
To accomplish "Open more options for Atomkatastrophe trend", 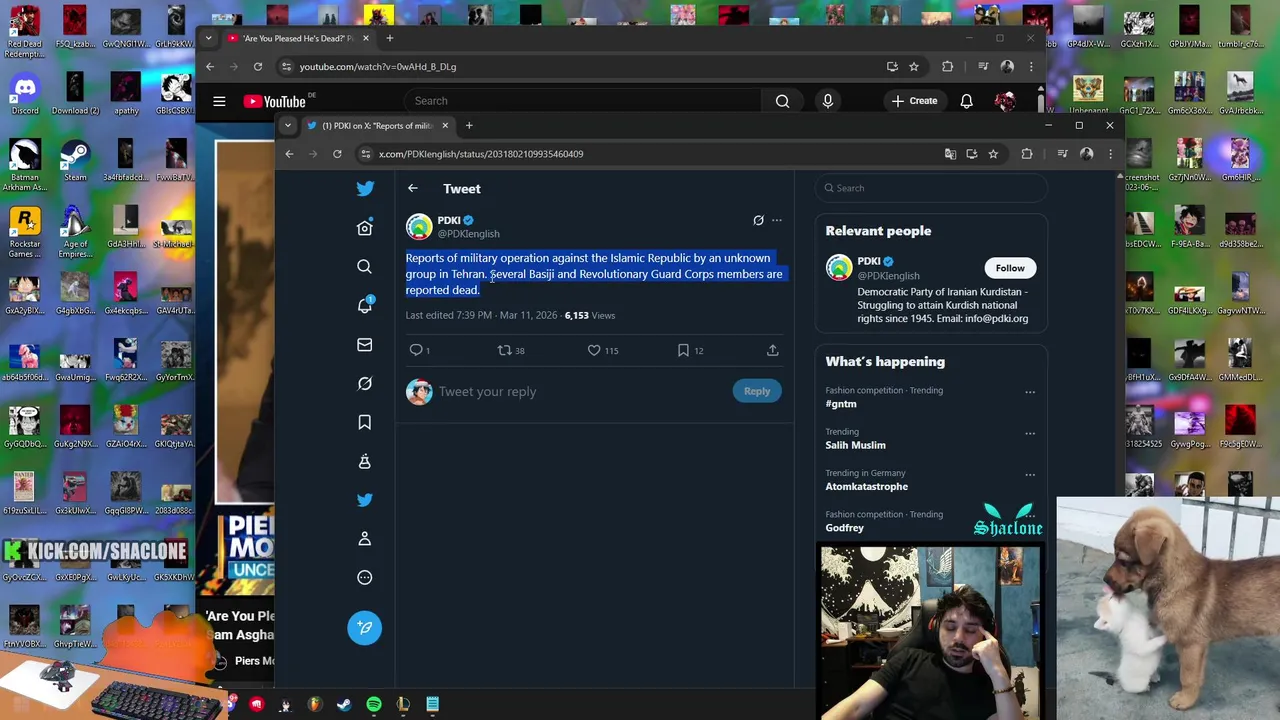I will 1030,475.
